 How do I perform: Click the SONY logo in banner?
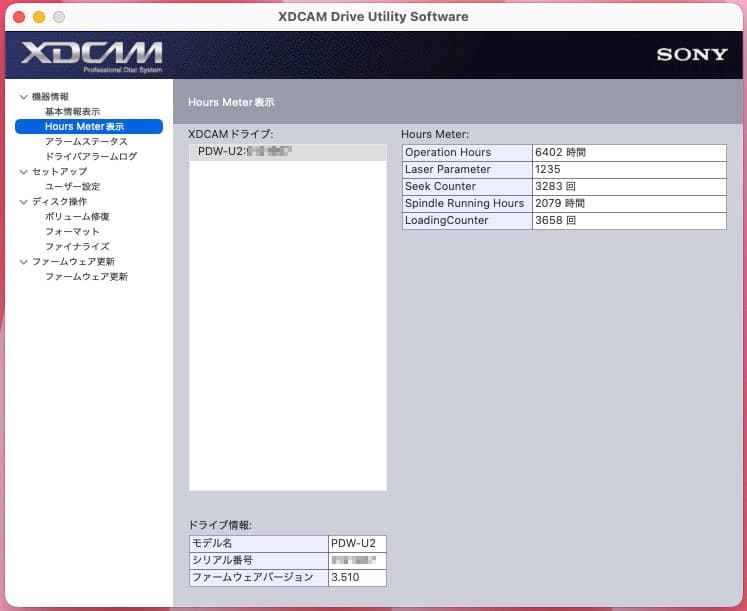[692, 54]
